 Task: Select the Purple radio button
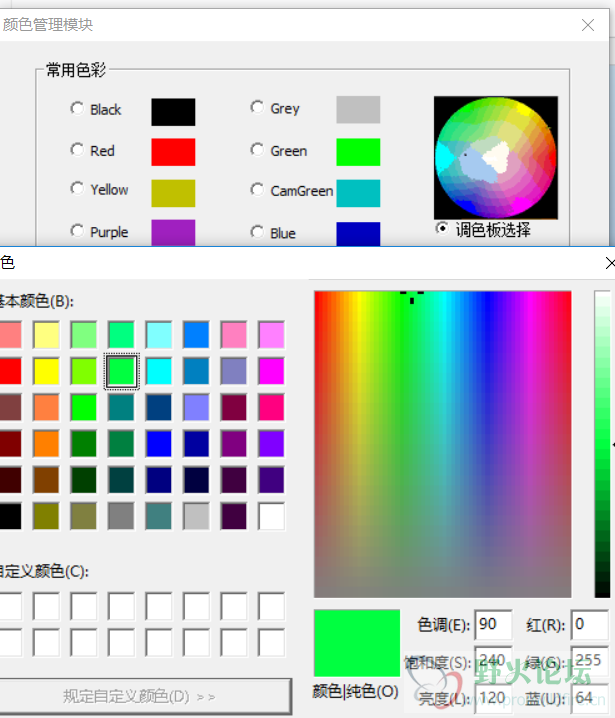tap(77, 231)
